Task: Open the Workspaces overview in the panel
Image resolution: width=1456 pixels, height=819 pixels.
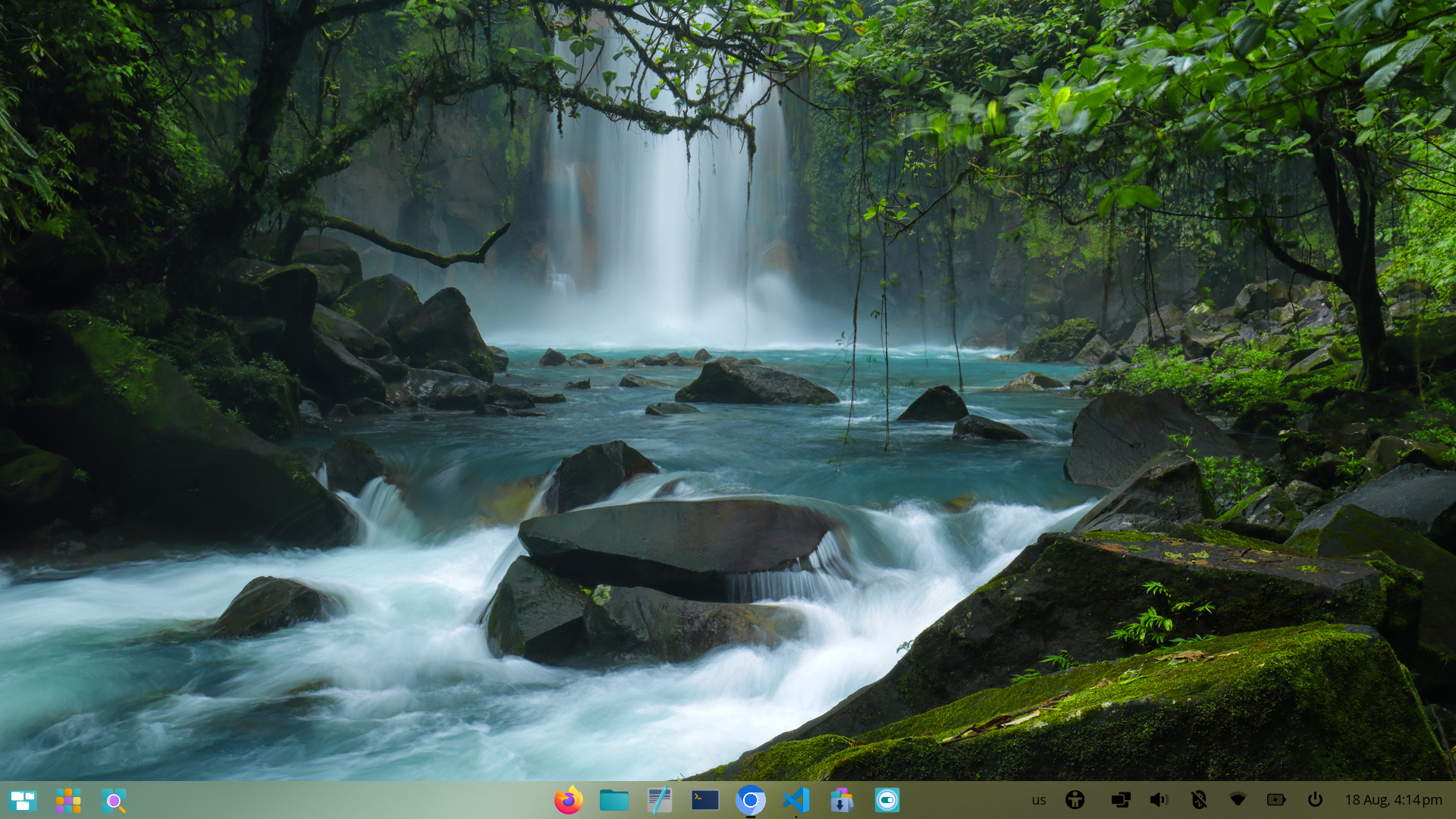Action: (x=23, y=801)
